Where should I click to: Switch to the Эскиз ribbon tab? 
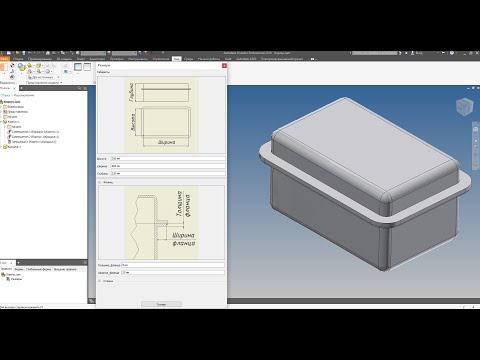(80, 59)
